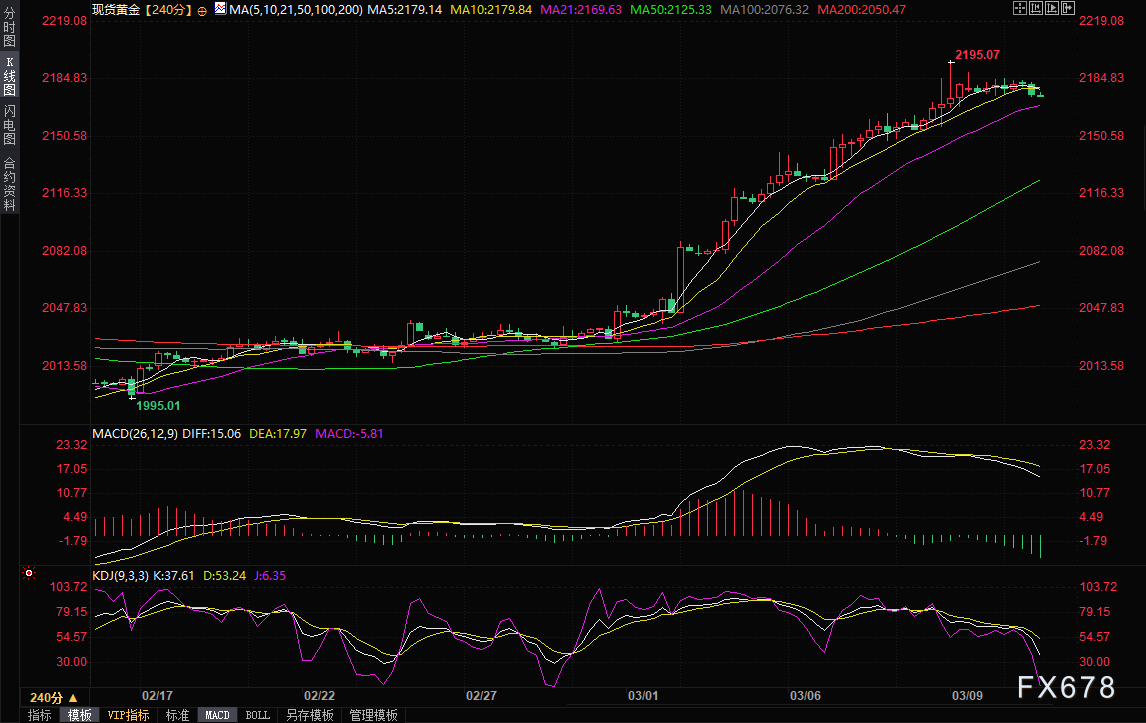
Task: Click 103.72 on the left KDJ axis
Action: [x=69, y=587]
